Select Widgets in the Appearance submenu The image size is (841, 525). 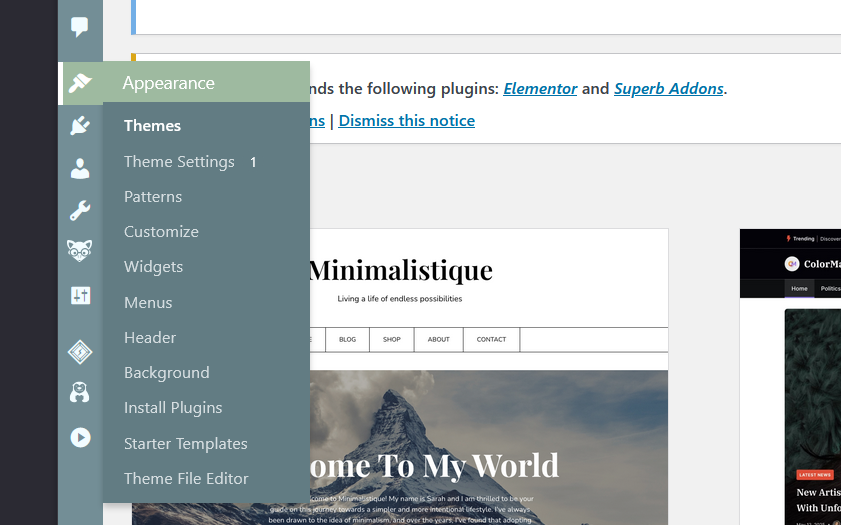point(153,267)
